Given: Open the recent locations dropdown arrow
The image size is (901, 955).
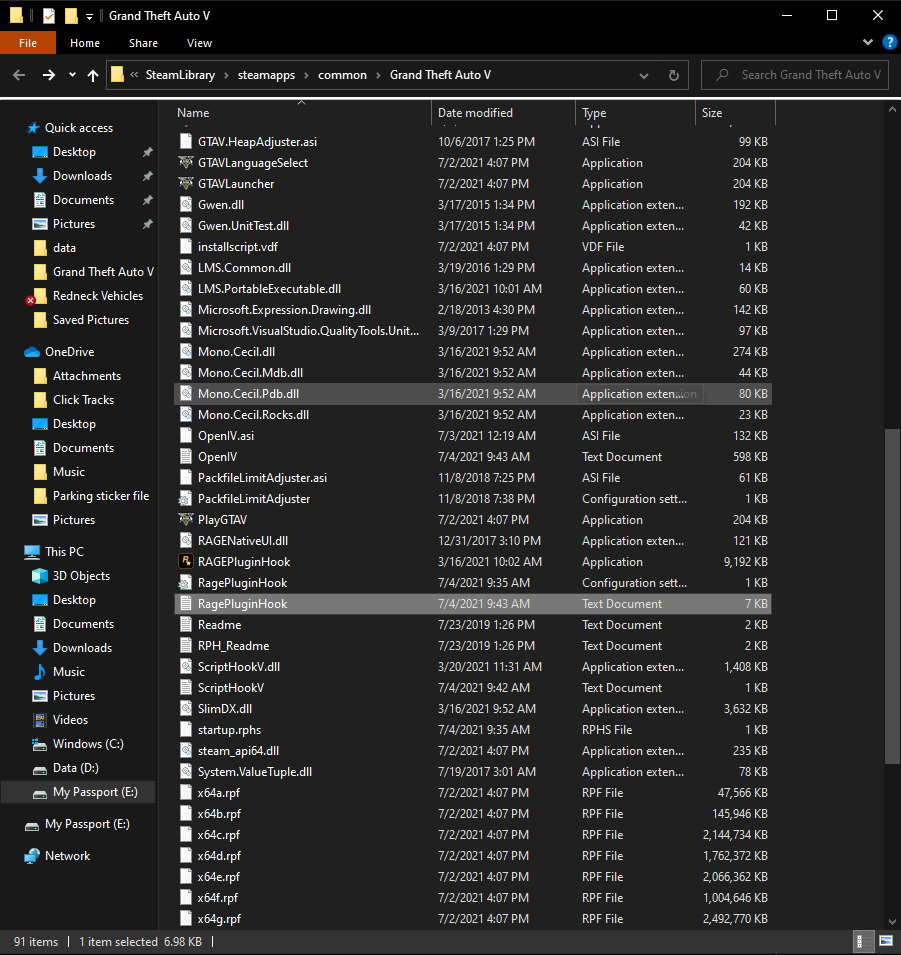Looking at the screenshot, I should (72, 76).
